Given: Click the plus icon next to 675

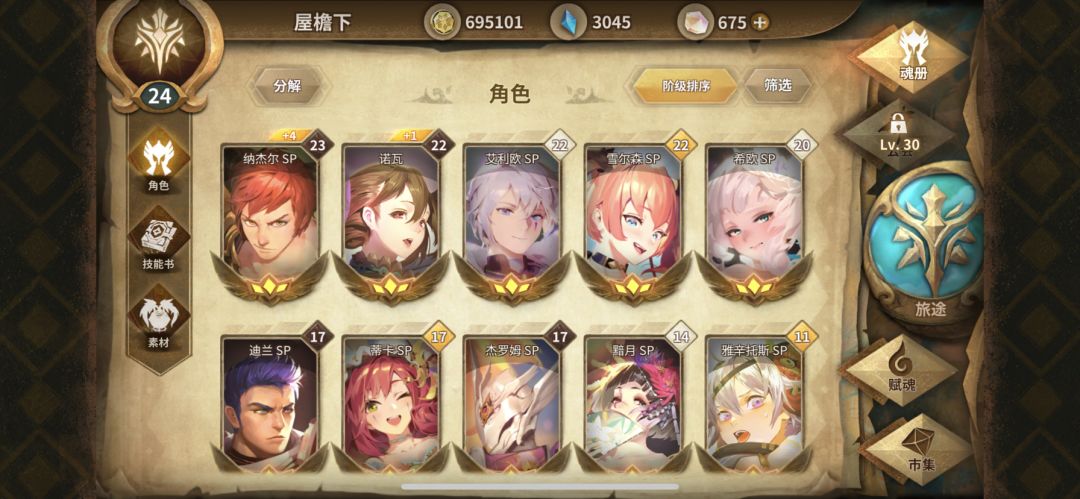Looking at the screenshot, I should [x=759, y=23].
